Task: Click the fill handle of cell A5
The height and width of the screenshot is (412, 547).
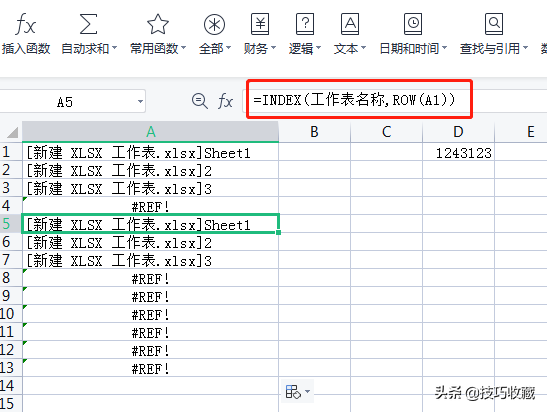Action: [x=278, y=232]
